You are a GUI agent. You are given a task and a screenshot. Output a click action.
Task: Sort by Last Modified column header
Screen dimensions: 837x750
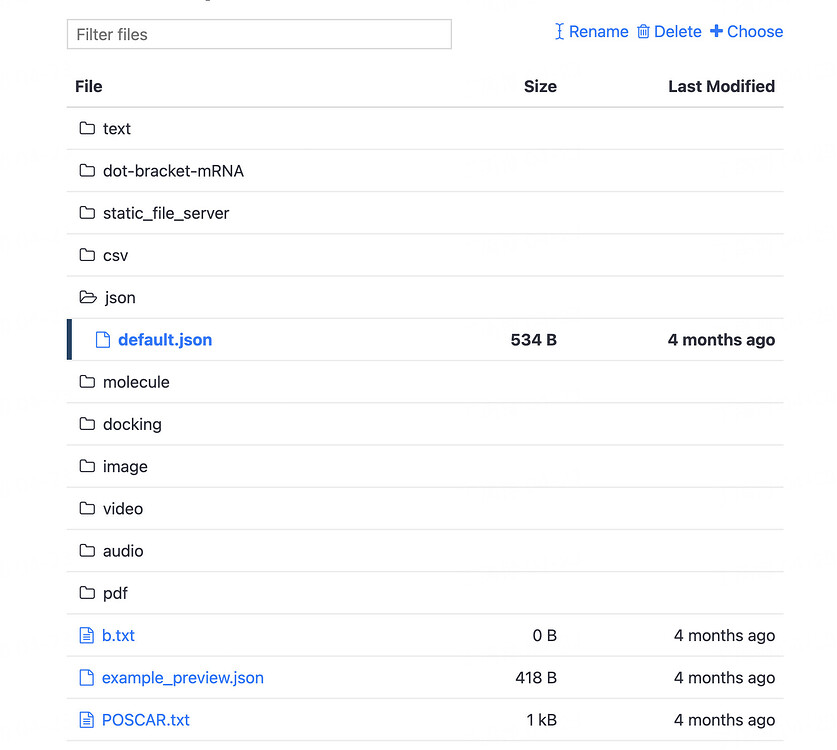click(721, 87)
